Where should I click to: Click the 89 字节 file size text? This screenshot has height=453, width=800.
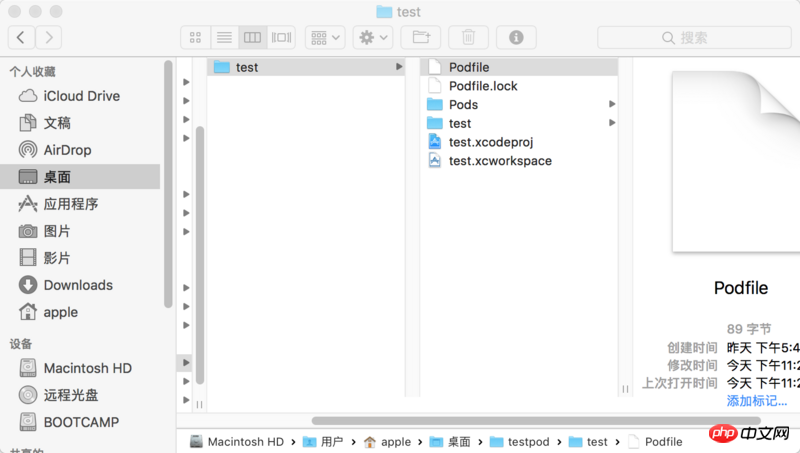point(749,329)
